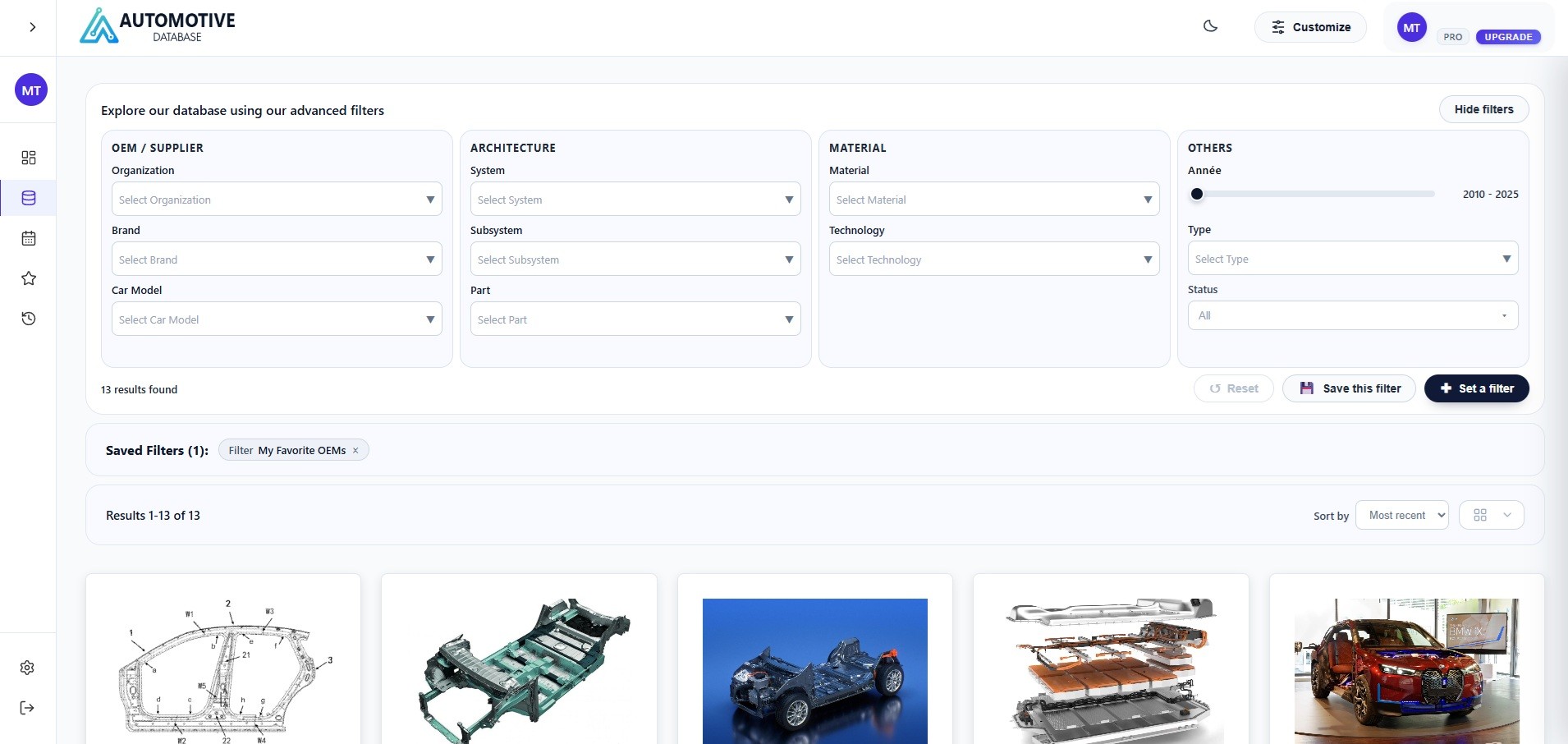Image resolution: width=1568 pixels, height=744 pixels.
Task: Open the Select Technology dropdown
Action: coord(994,259)
